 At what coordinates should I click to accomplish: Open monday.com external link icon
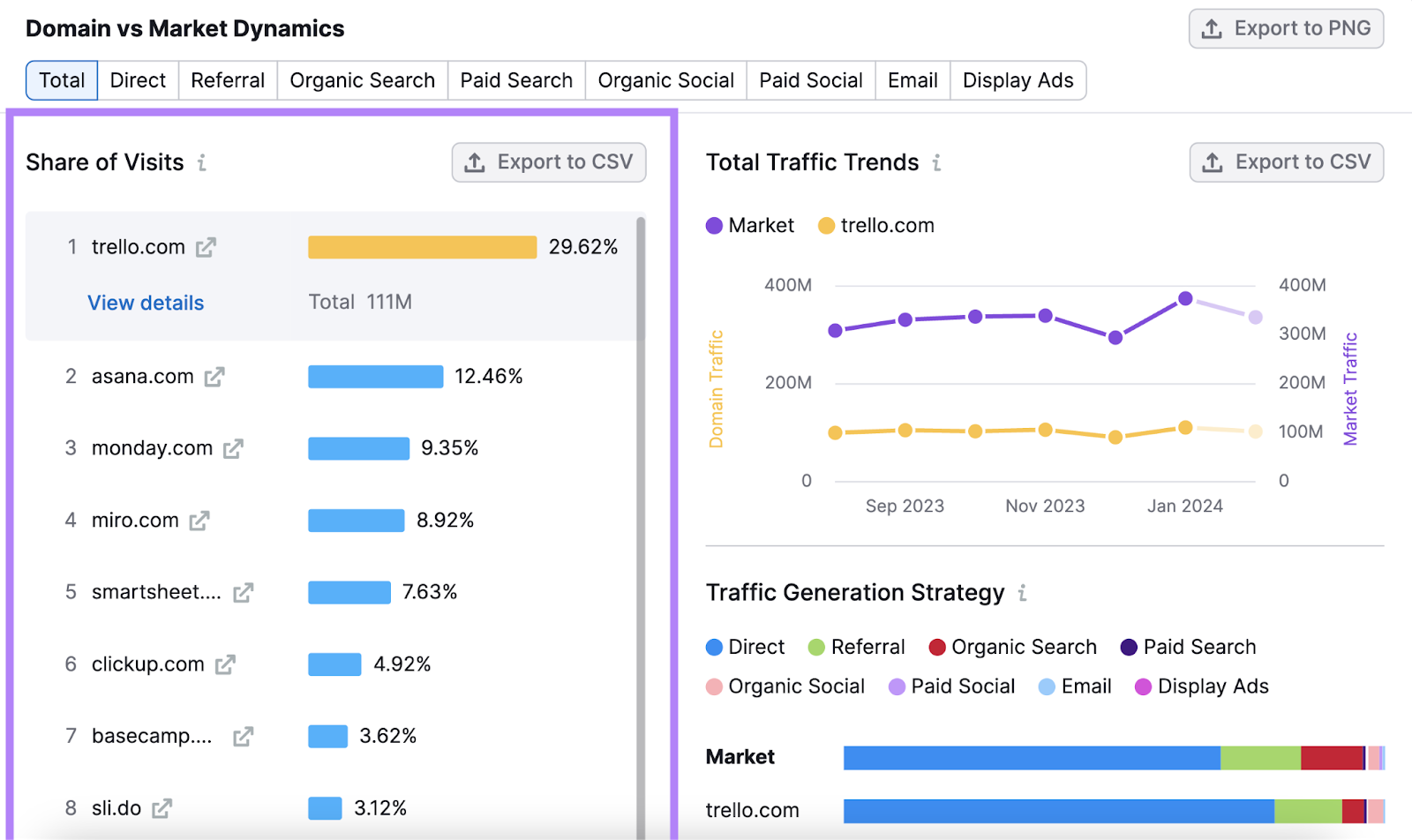pyautogui.click(x=233, y=448)
